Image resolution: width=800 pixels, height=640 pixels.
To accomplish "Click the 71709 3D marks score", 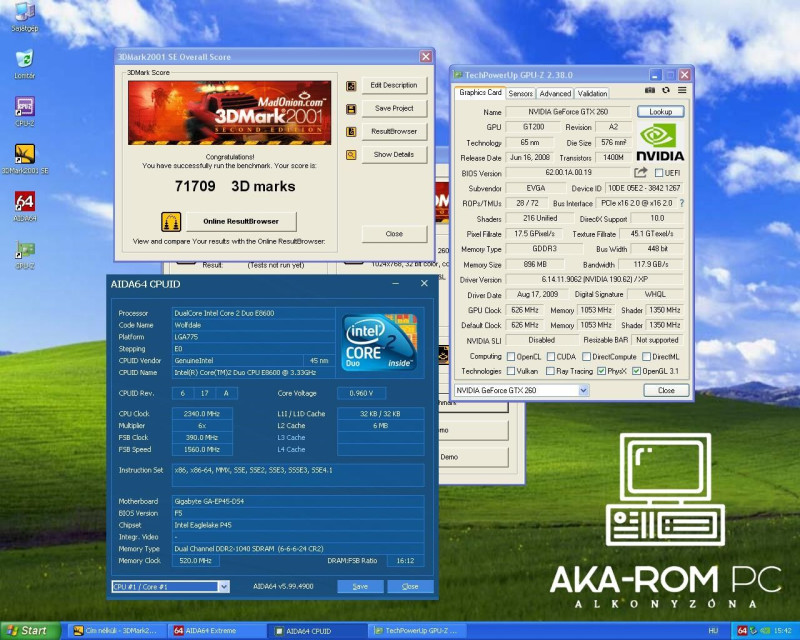I will (x=235, y=186).
